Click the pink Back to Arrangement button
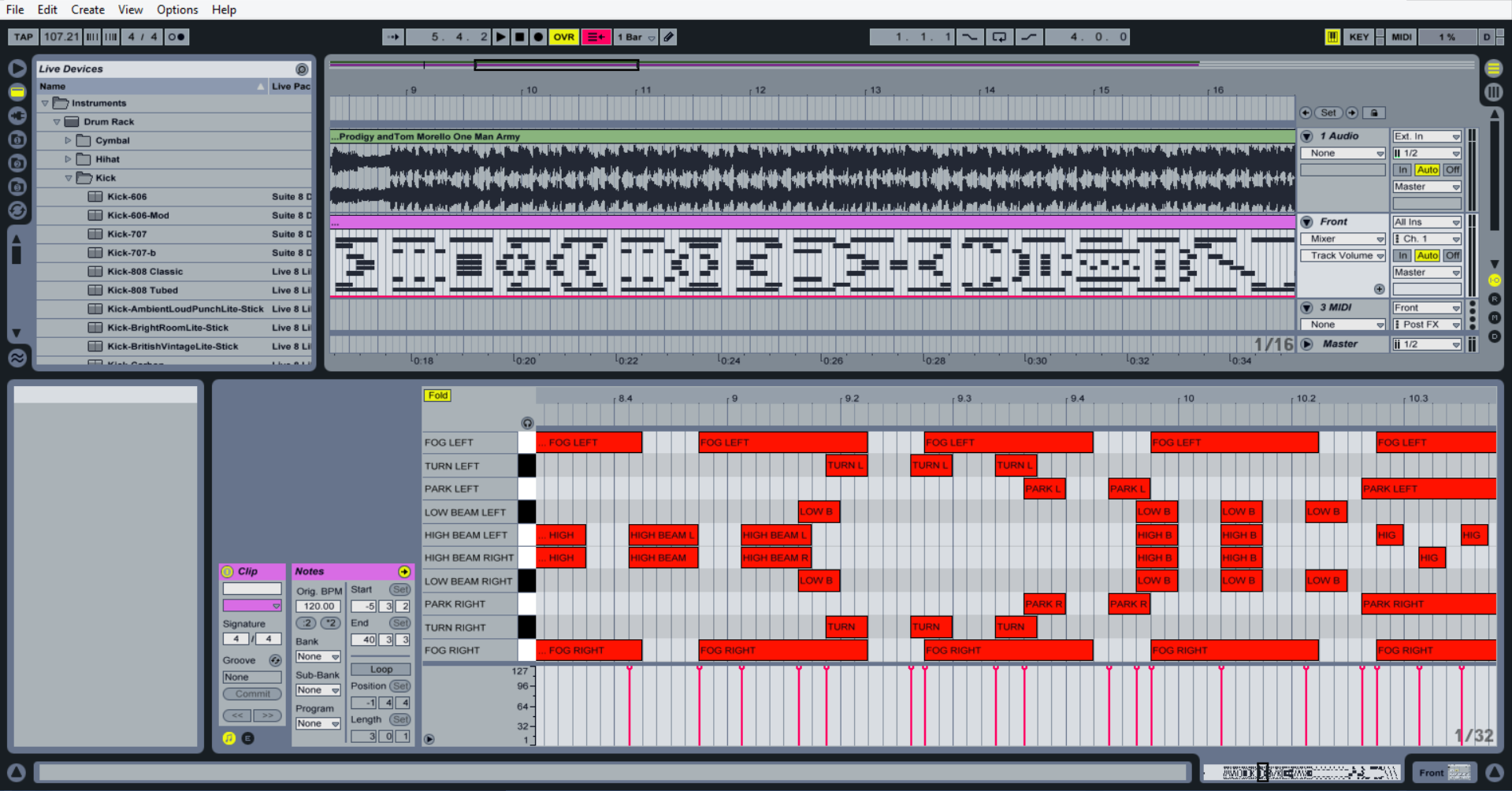 pos(596,37)
